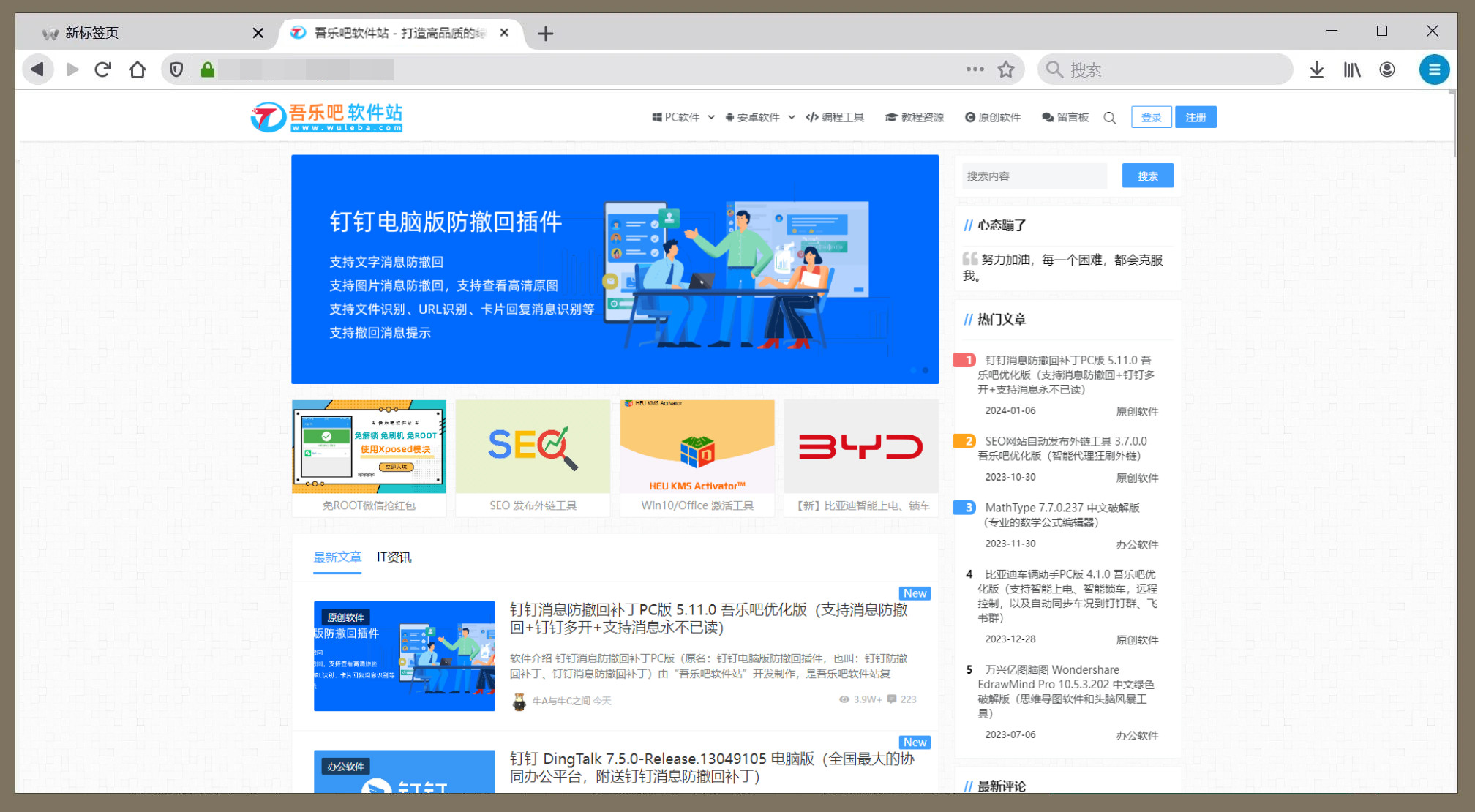Open hot article 2 SEO网站自动发布外链工具
This screenshot has width=1475, height=812.
coord(1062,448)
